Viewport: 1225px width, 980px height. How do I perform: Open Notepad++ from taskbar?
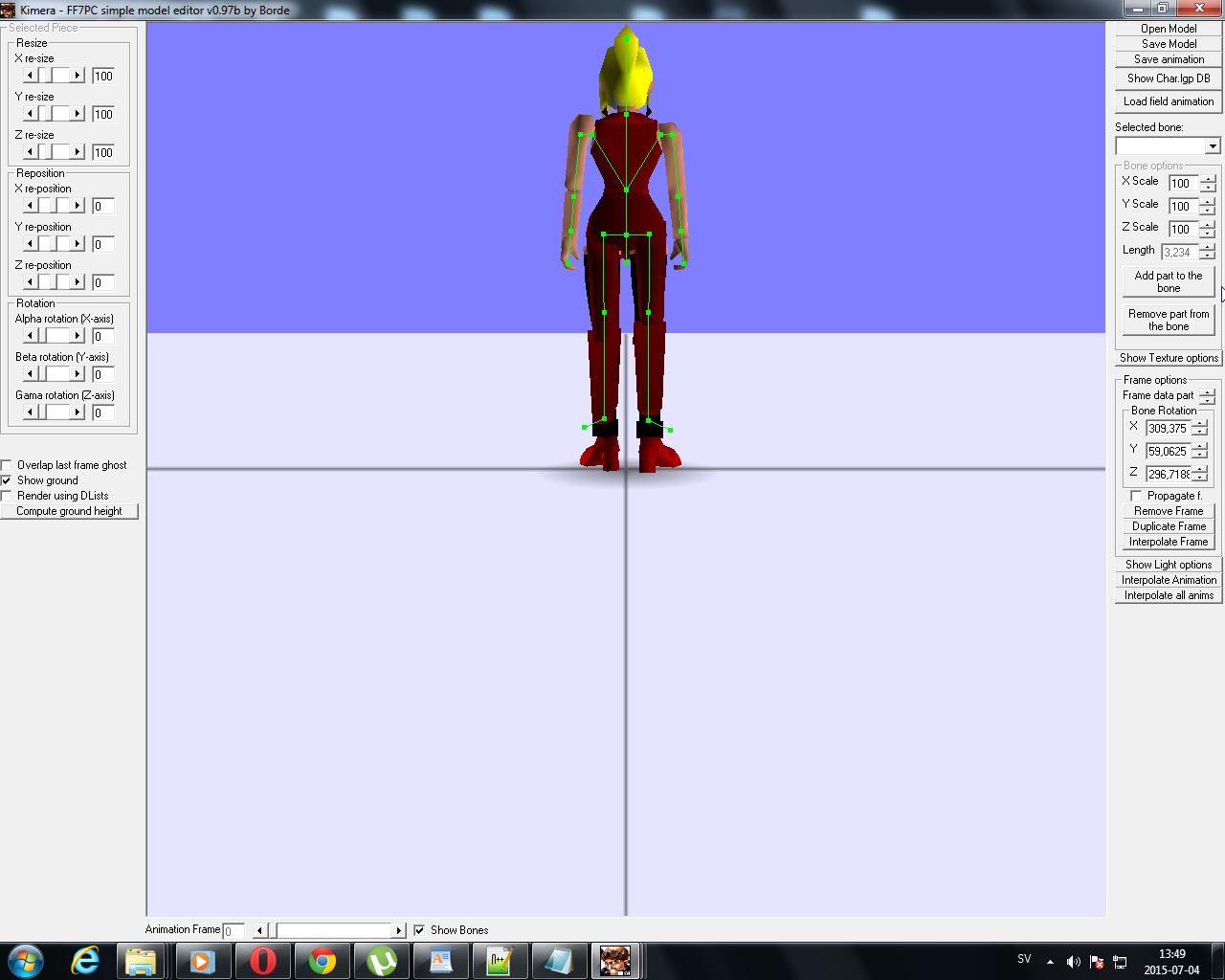coord(500,960)
